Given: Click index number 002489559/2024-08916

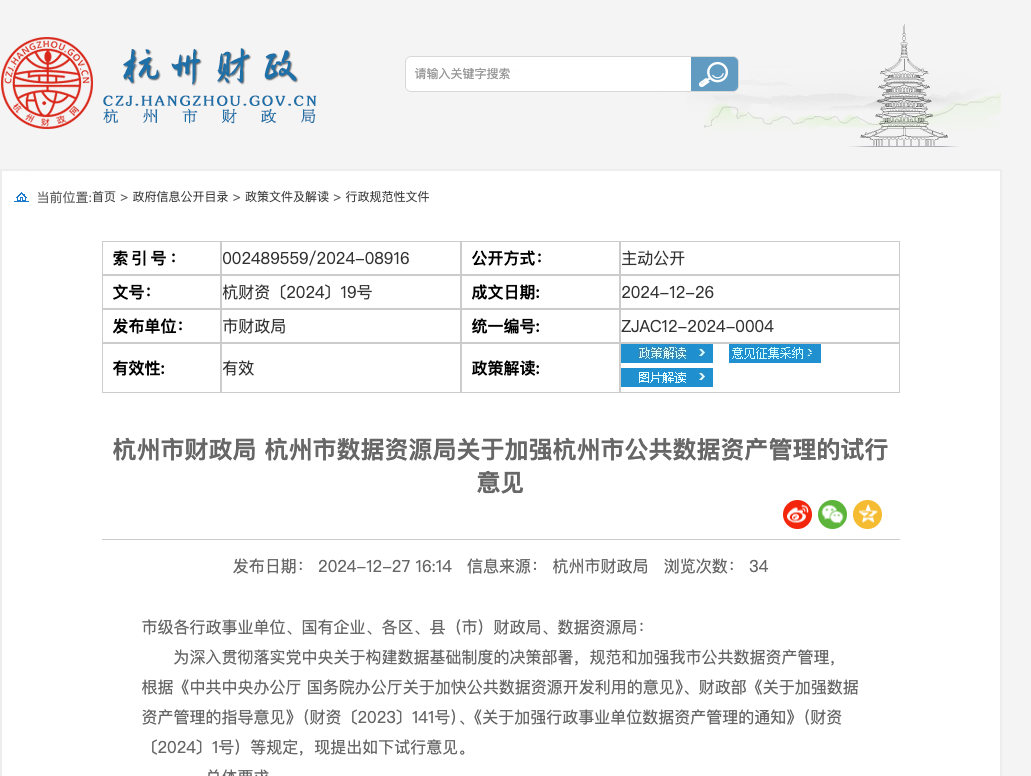Looking at the screenshot, I should click(316, 258).
